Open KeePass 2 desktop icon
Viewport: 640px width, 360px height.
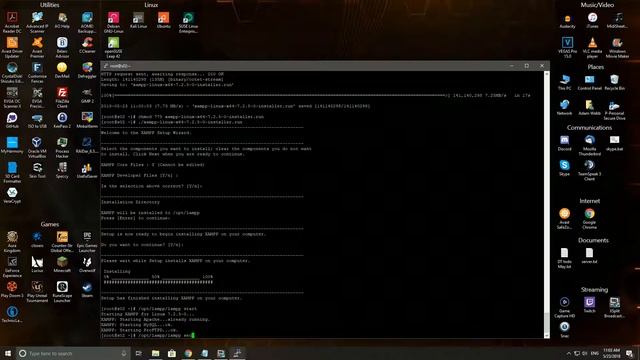62,120
